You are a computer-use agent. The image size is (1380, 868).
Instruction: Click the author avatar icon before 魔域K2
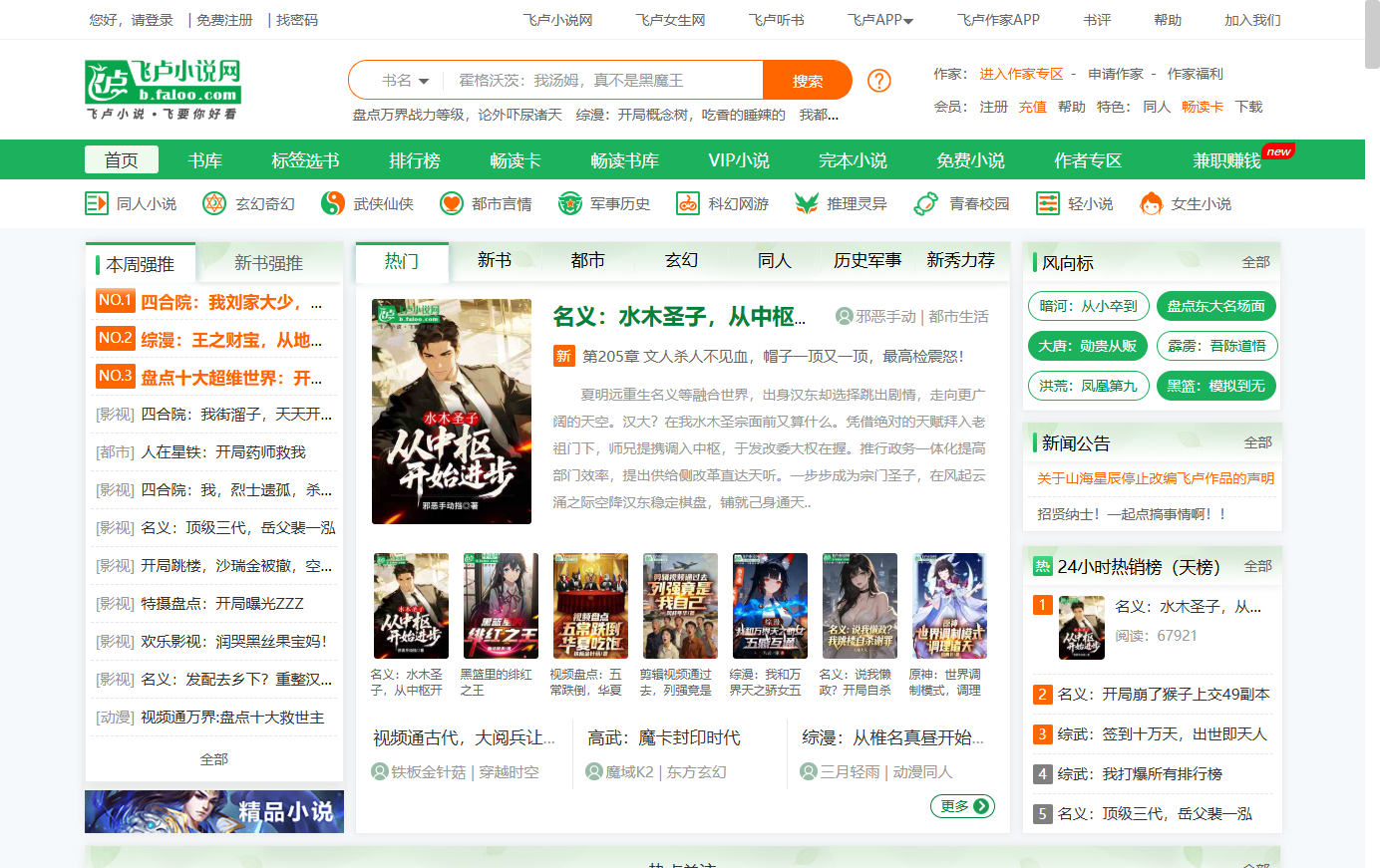(594, 771)
